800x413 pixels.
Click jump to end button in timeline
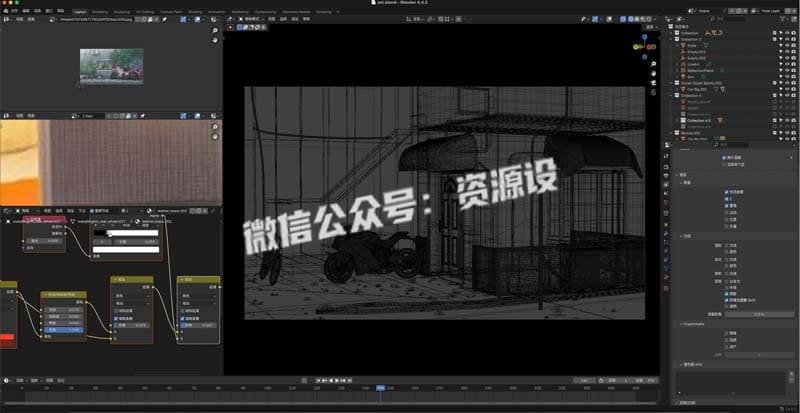coord(349,380)
